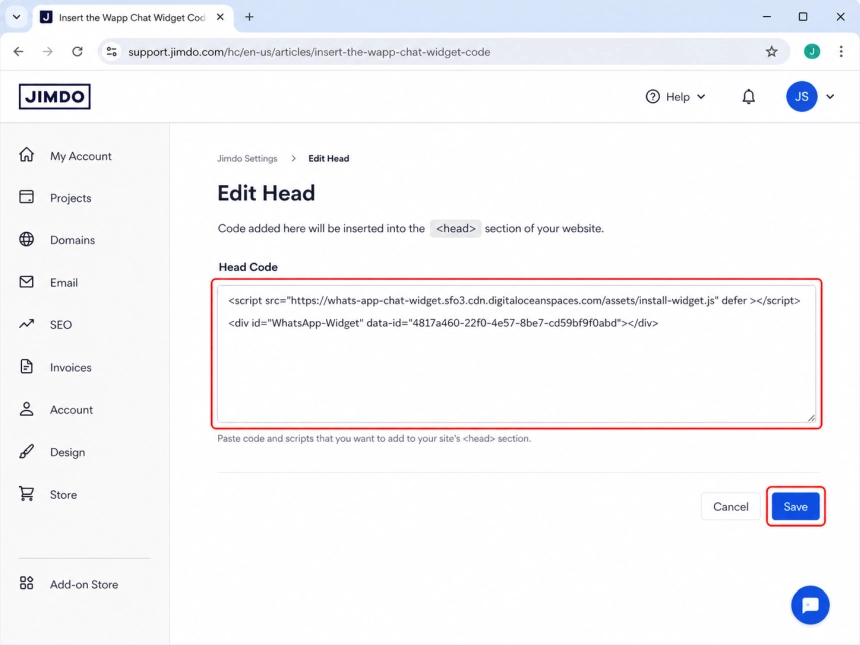Click the Design brush icon
This screenshot has width=860, height=645.
(x=26, y=451)
